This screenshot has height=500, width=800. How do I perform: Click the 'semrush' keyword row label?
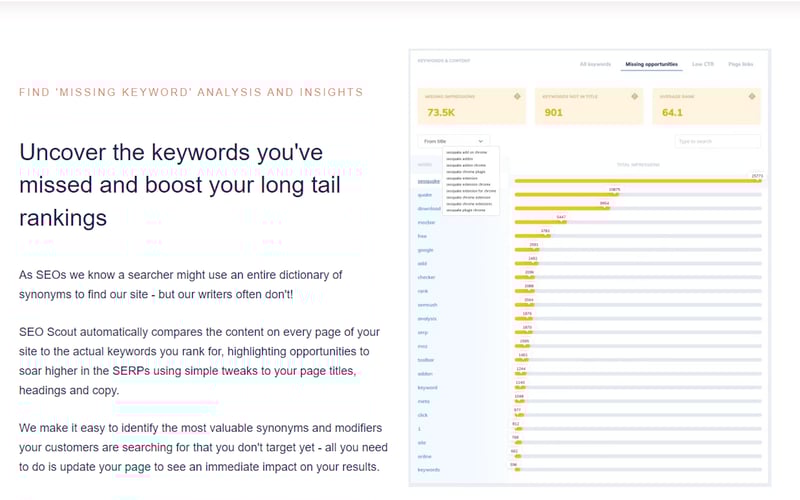(x=428, y=305)
